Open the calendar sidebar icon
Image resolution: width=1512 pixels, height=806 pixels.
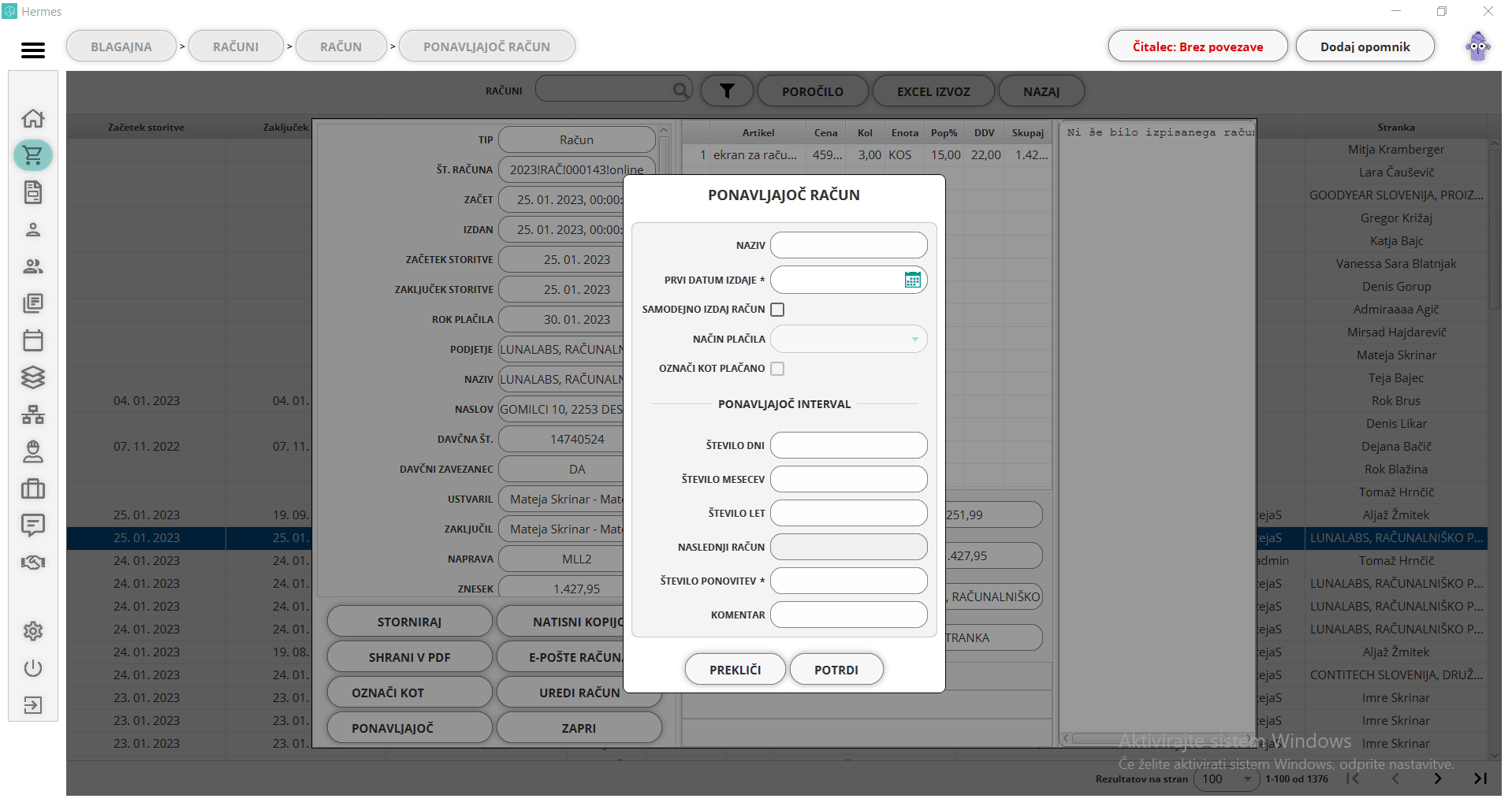(33, 340)
